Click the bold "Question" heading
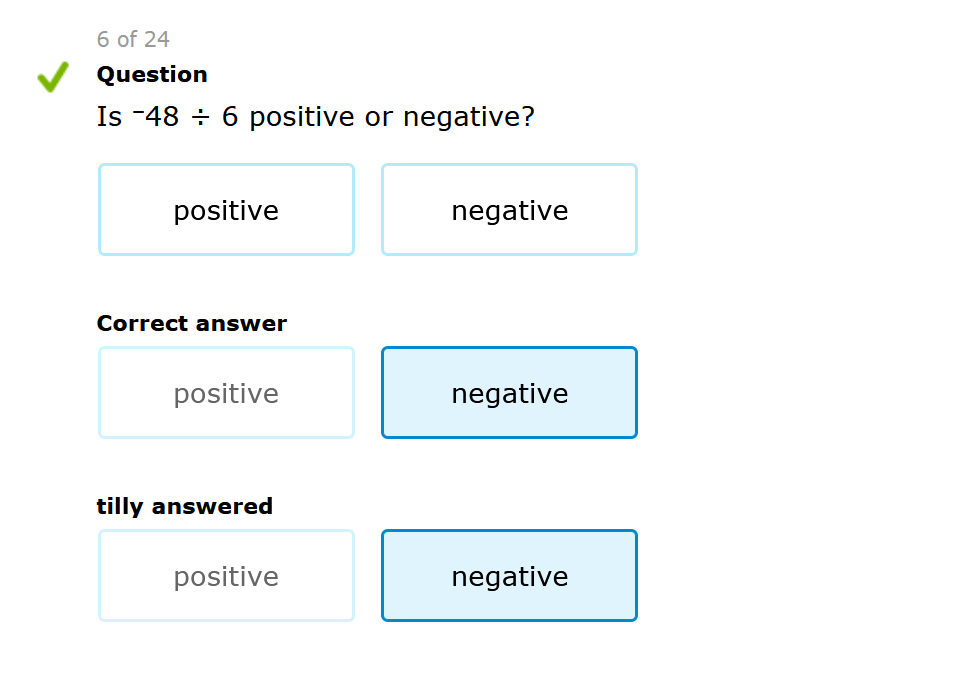 [x=152, y=75]
